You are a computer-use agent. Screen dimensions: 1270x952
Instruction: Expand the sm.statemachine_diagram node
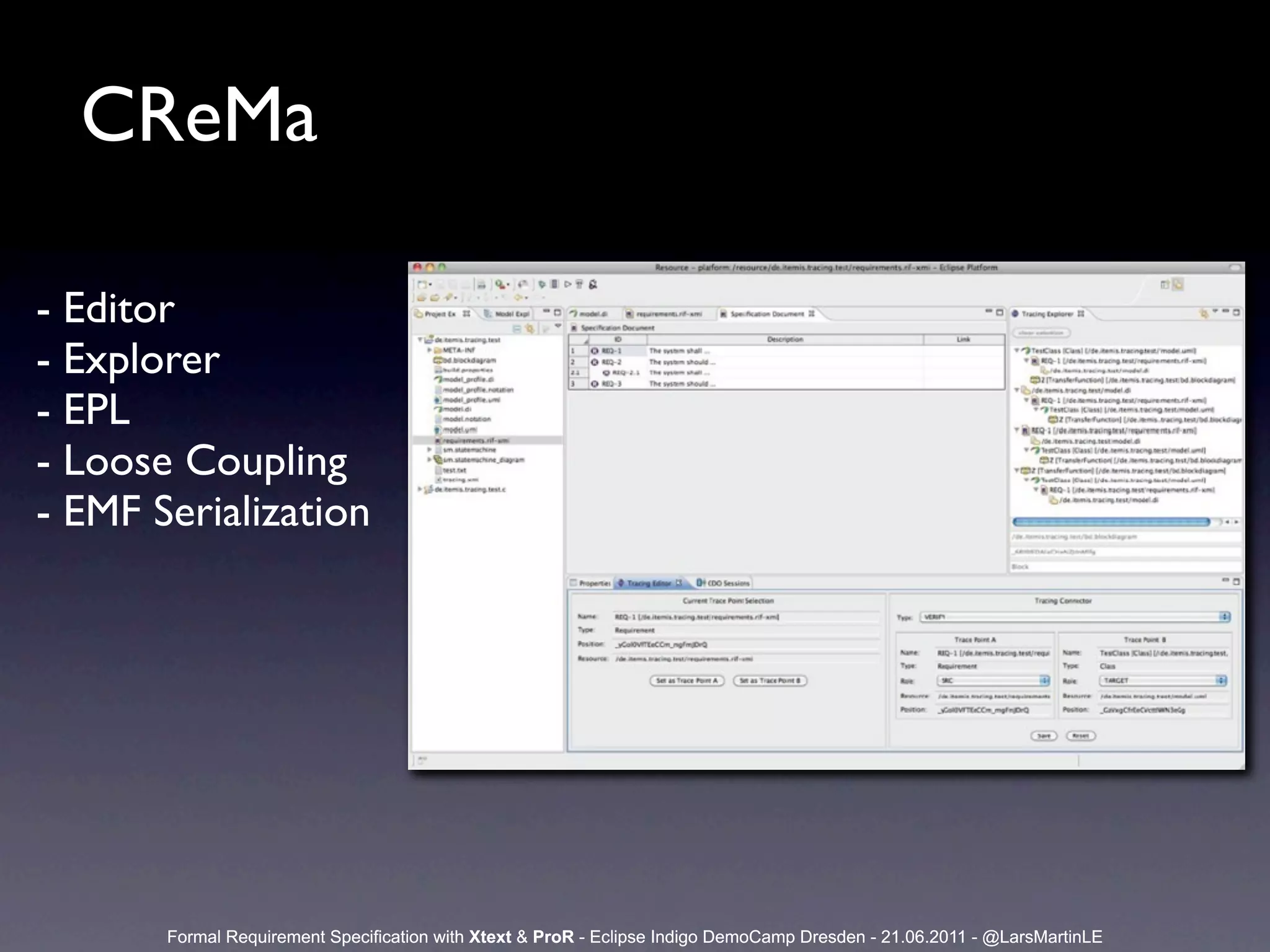[429, 460]
